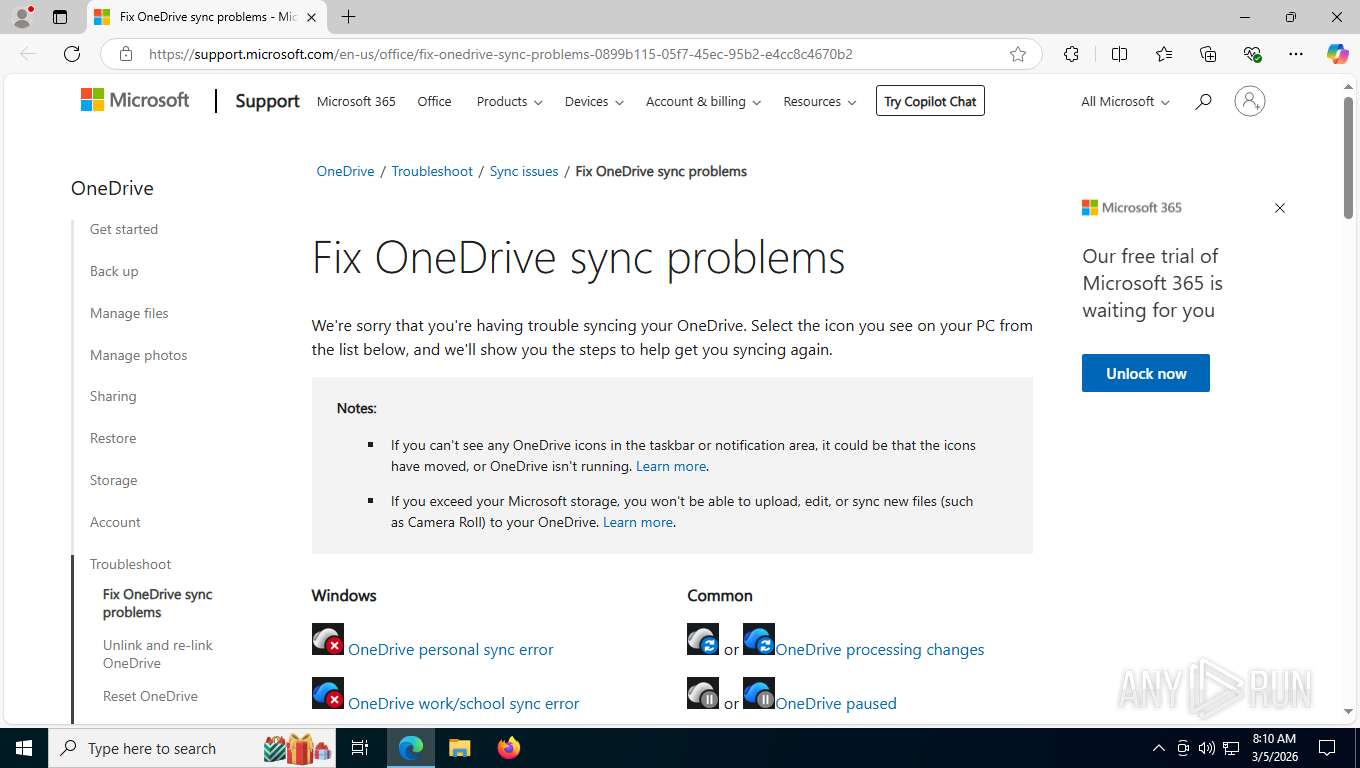Close the Fix OneDrive sync problems tab

click(311, 17)
